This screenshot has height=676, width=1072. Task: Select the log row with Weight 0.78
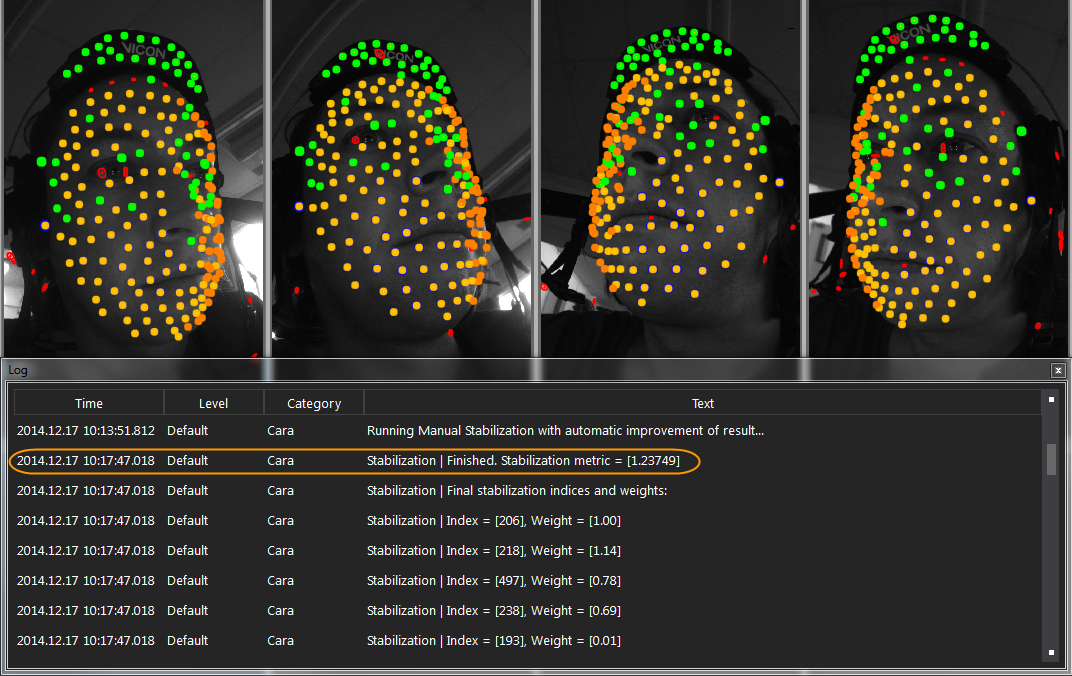(494, 581)
